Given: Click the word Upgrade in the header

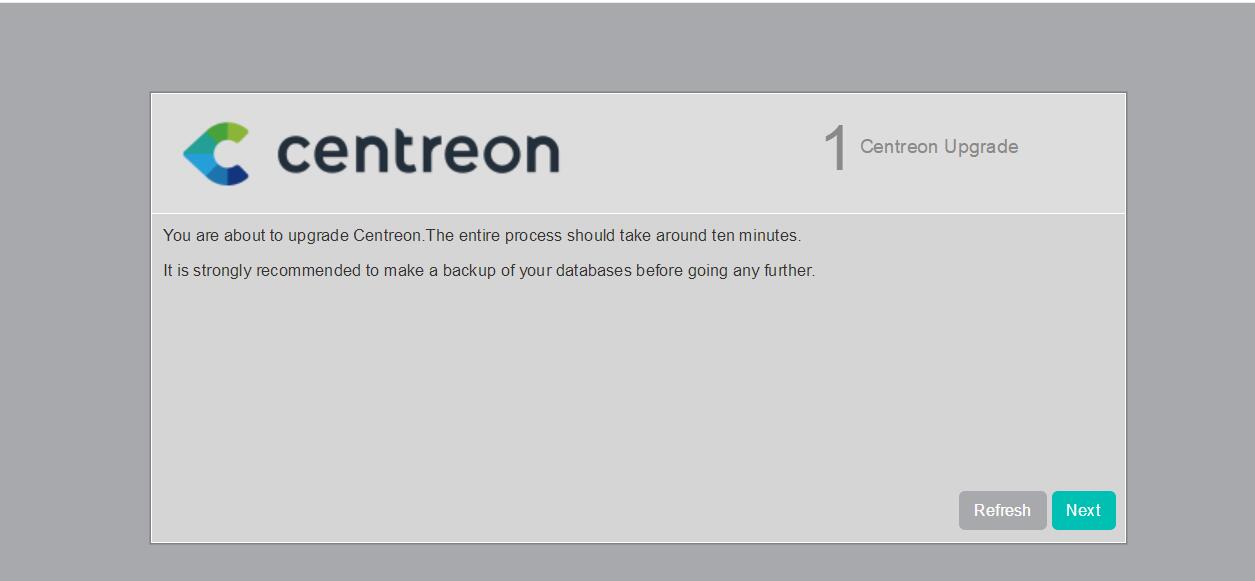Looking at the screenshot, I should pos(980,148).
